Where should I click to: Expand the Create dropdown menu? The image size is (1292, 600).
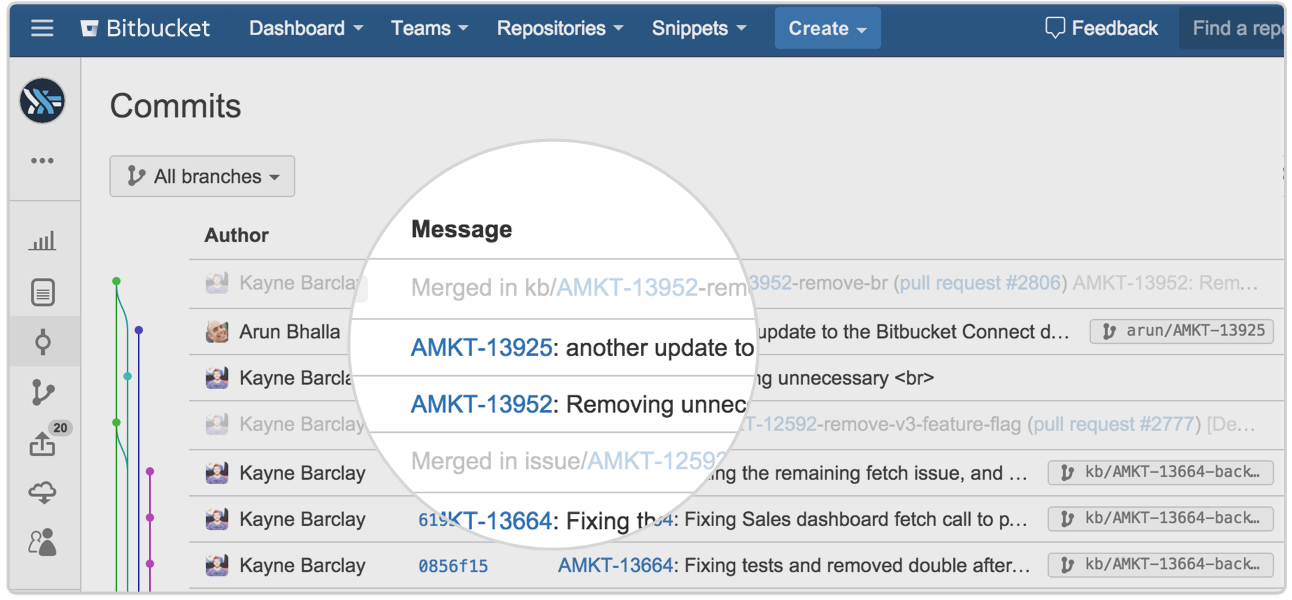point(827,28)
